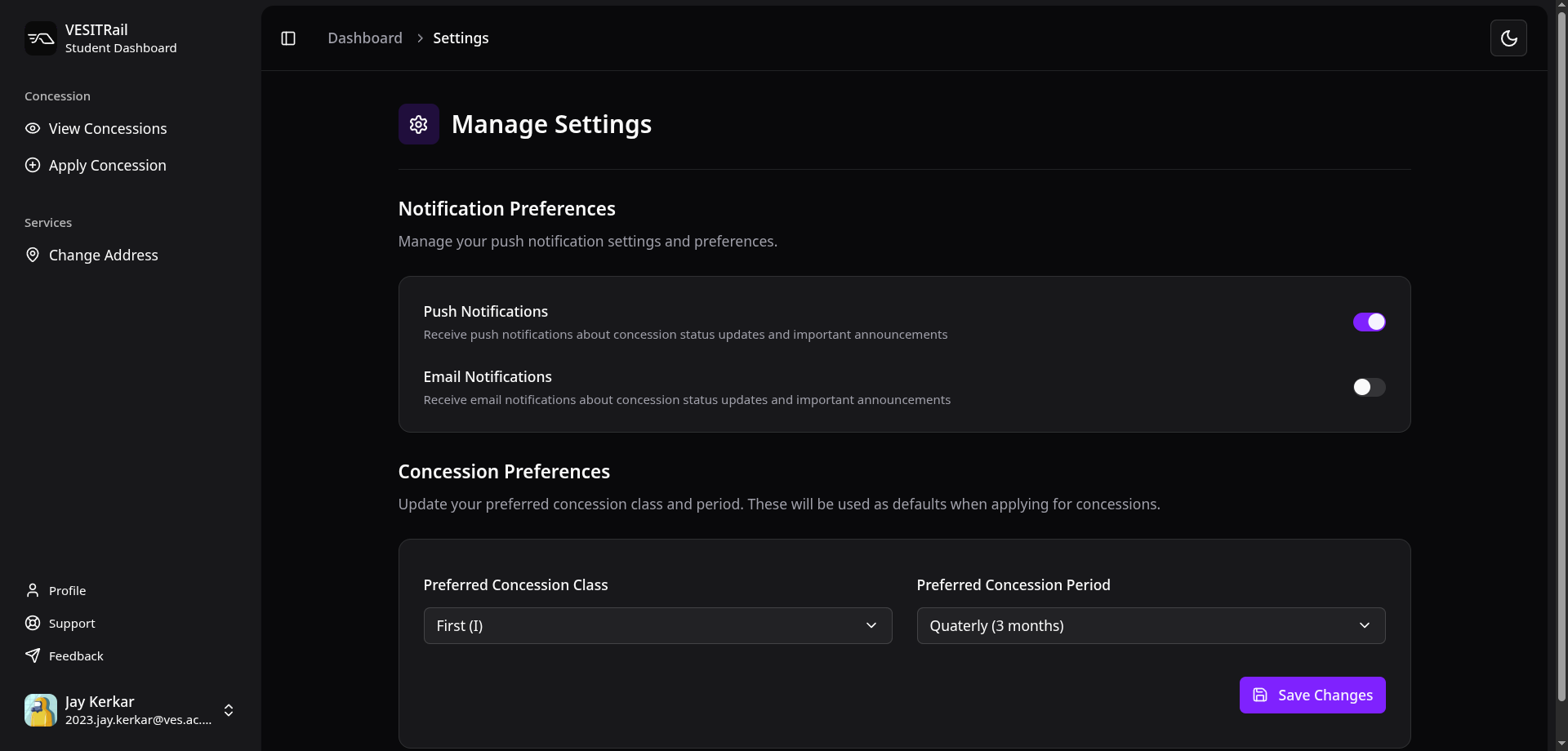Click the Manage Settings gear icon

[418, 124]
